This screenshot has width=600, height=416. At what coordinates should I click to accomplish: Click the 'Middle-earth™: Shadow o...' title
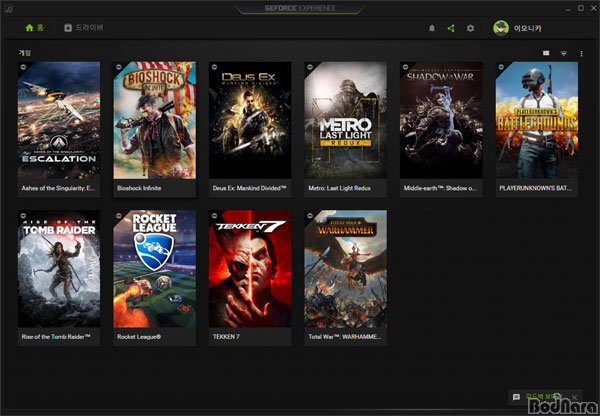pyautogui.click(x=440, y=188)
